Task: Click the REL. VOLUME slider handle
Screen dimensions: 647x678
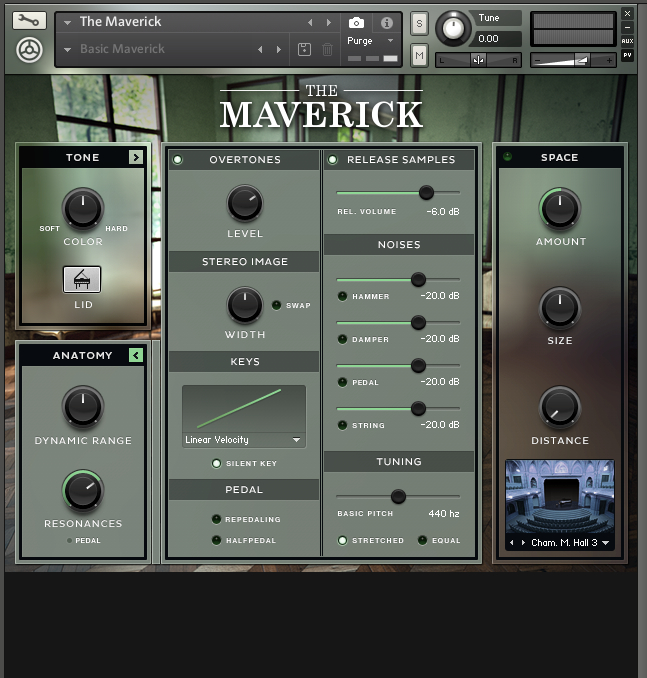Action: (x=426, y=193)
